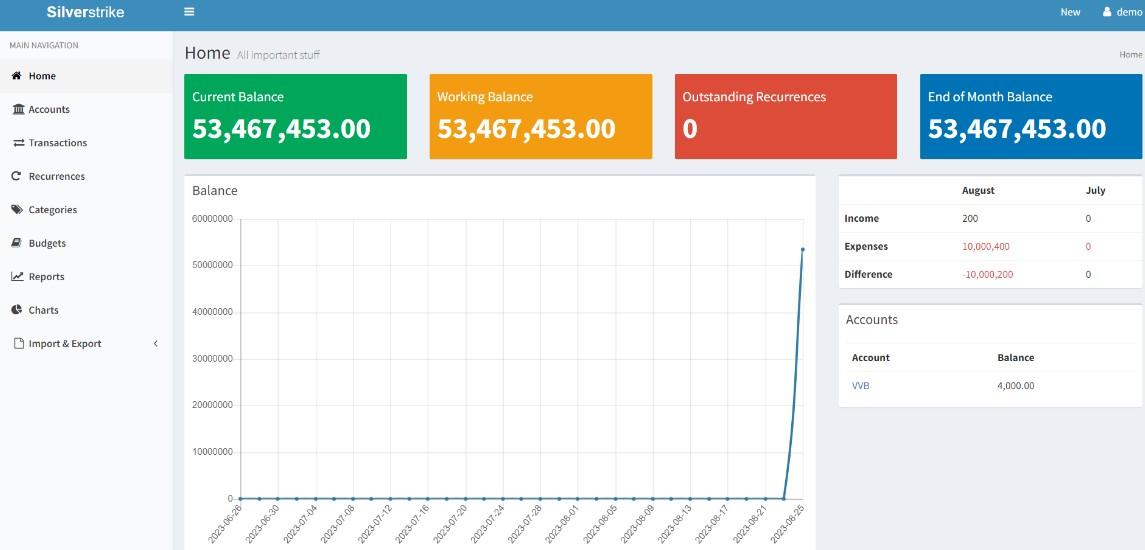Click New in the top bar
Screen dimensions: 1145x550
1070,12
